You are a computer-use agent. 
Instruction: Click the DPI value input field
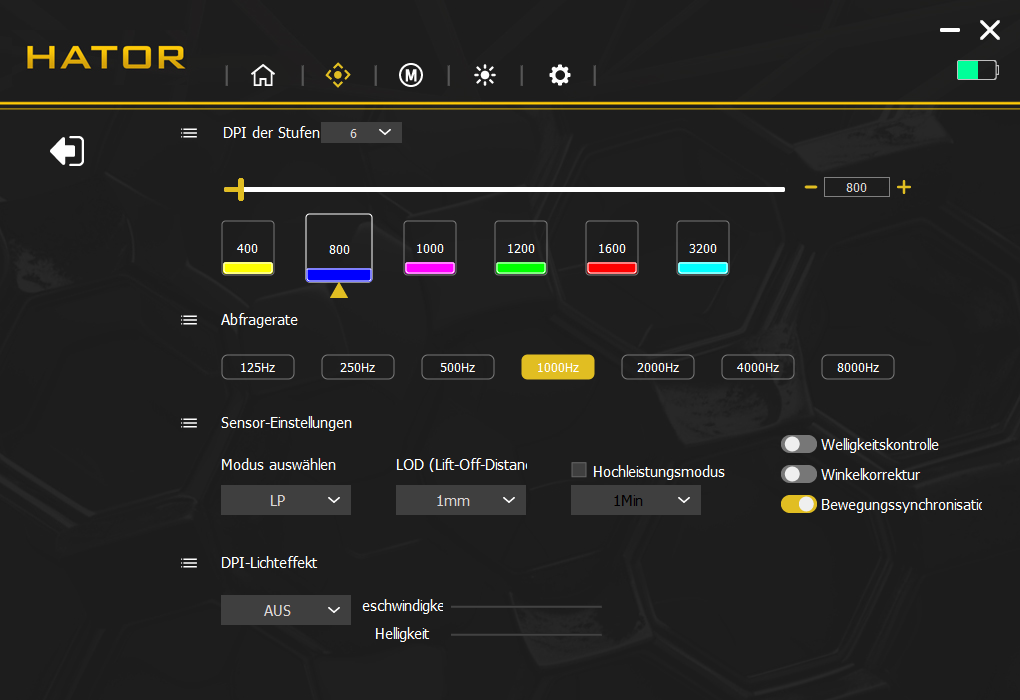pos(856,187)
